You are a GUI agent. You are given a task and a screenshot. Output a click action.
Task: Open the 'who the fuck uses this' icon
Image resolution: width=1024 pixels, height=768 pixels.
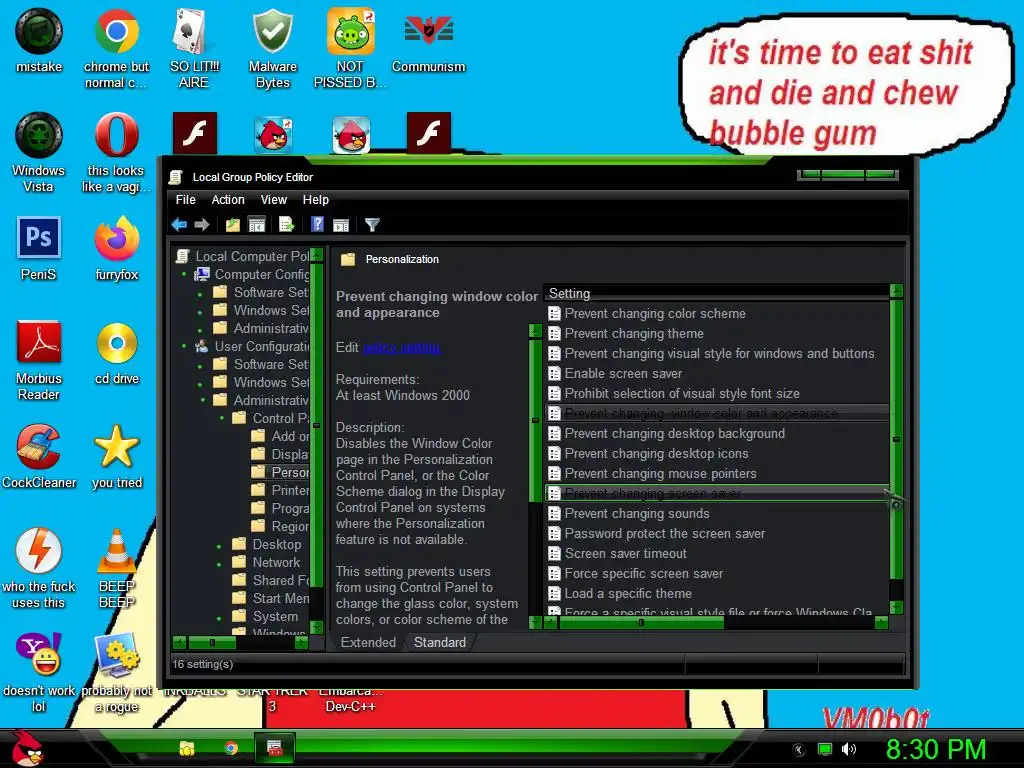tap(39, 568)
